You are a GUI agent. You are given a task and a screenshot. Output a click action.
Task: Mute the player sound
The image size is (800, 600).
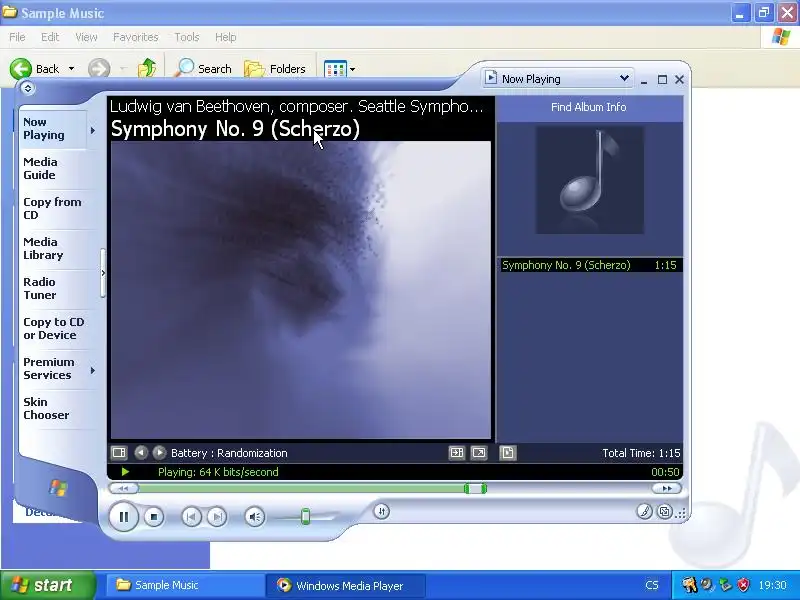tap(255, 517)
